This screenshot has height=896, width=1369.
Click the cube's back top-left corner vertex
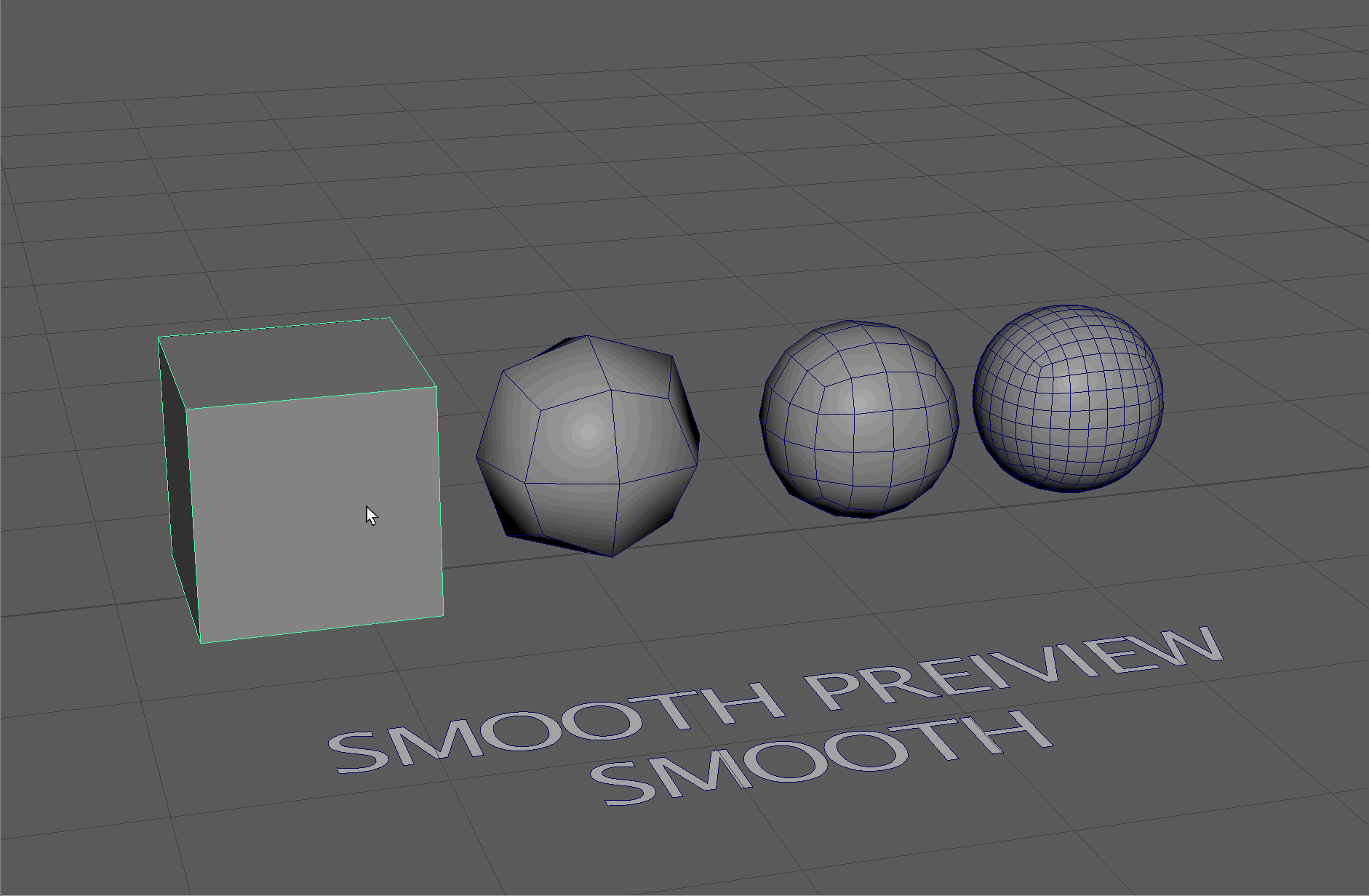tap(159, 337)
